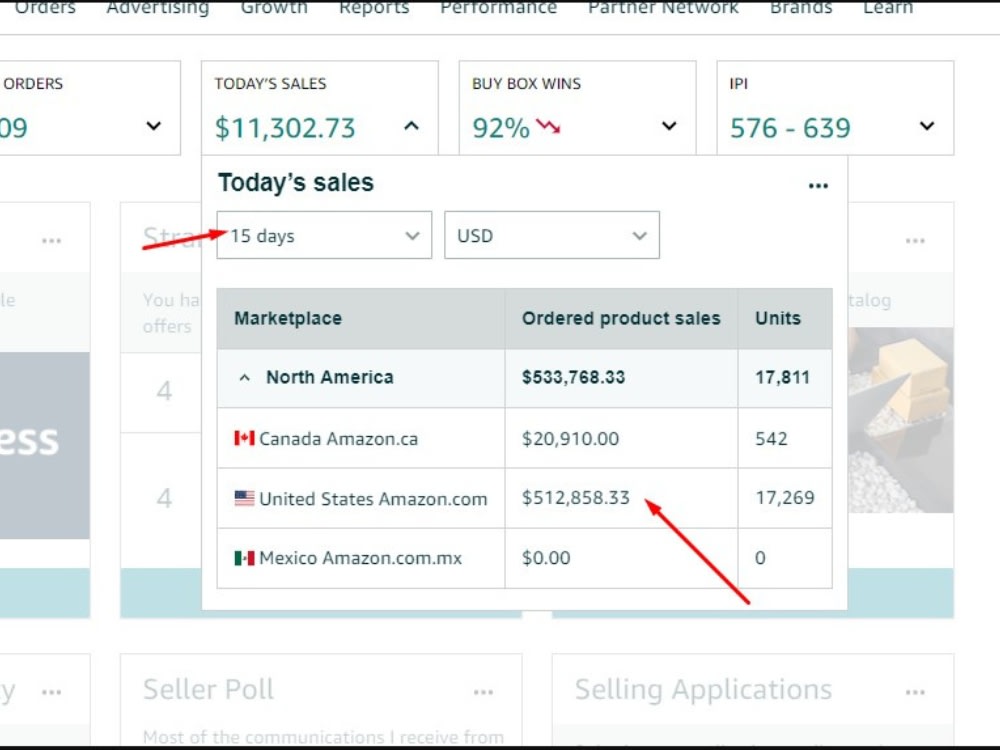Screen dimensions: 1000x750
Task: Open the Performance menu
Action: click(498, 8)
